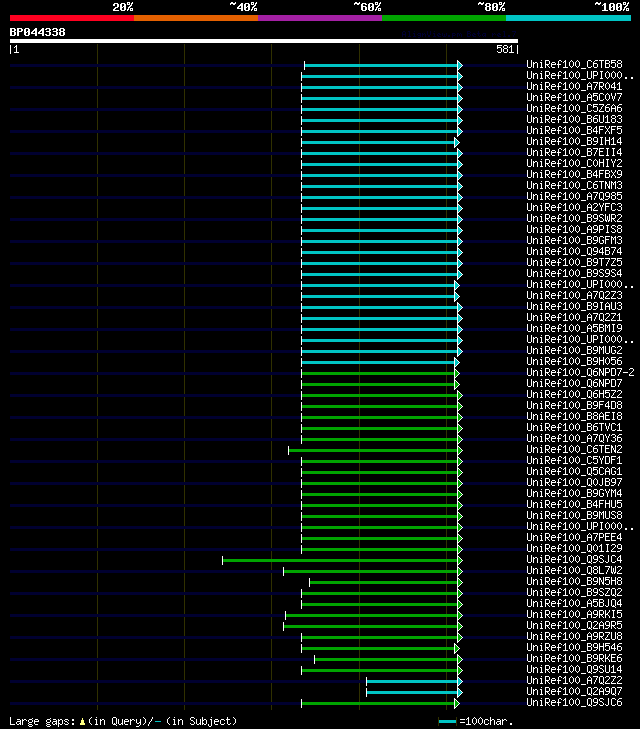The height and width of the screenshot is (729, 640).
Task: Click hit name UniRef100_A9RKI5
Action: 574,615
